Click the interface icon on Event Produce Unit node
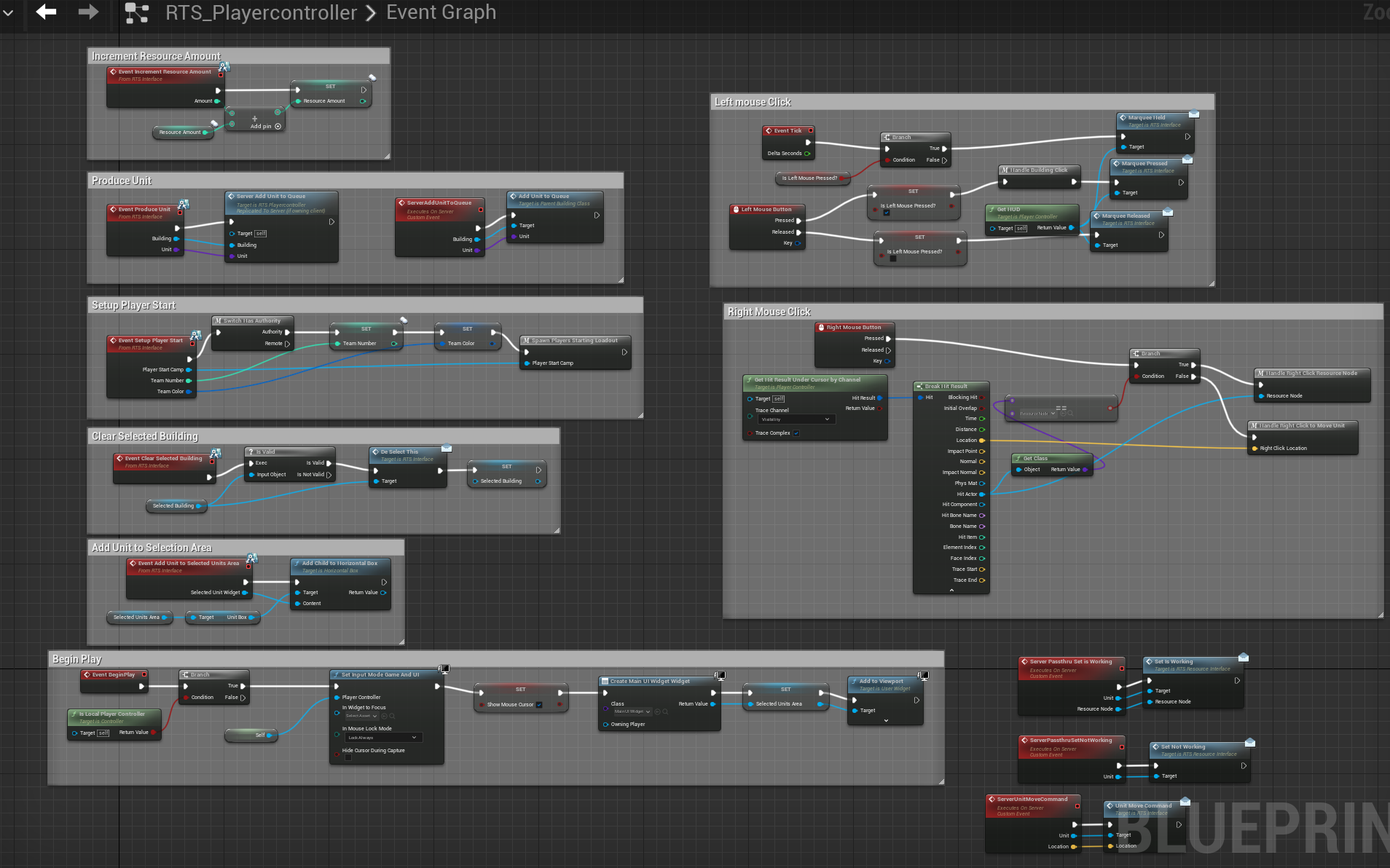Viewport: 1390px width, 868px height. (184, 205)
